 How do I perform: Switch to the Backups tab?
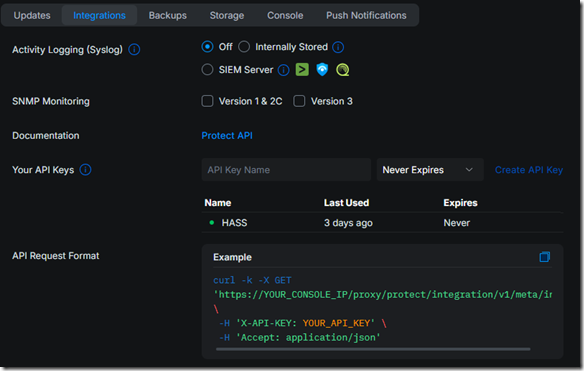[168, 15]
